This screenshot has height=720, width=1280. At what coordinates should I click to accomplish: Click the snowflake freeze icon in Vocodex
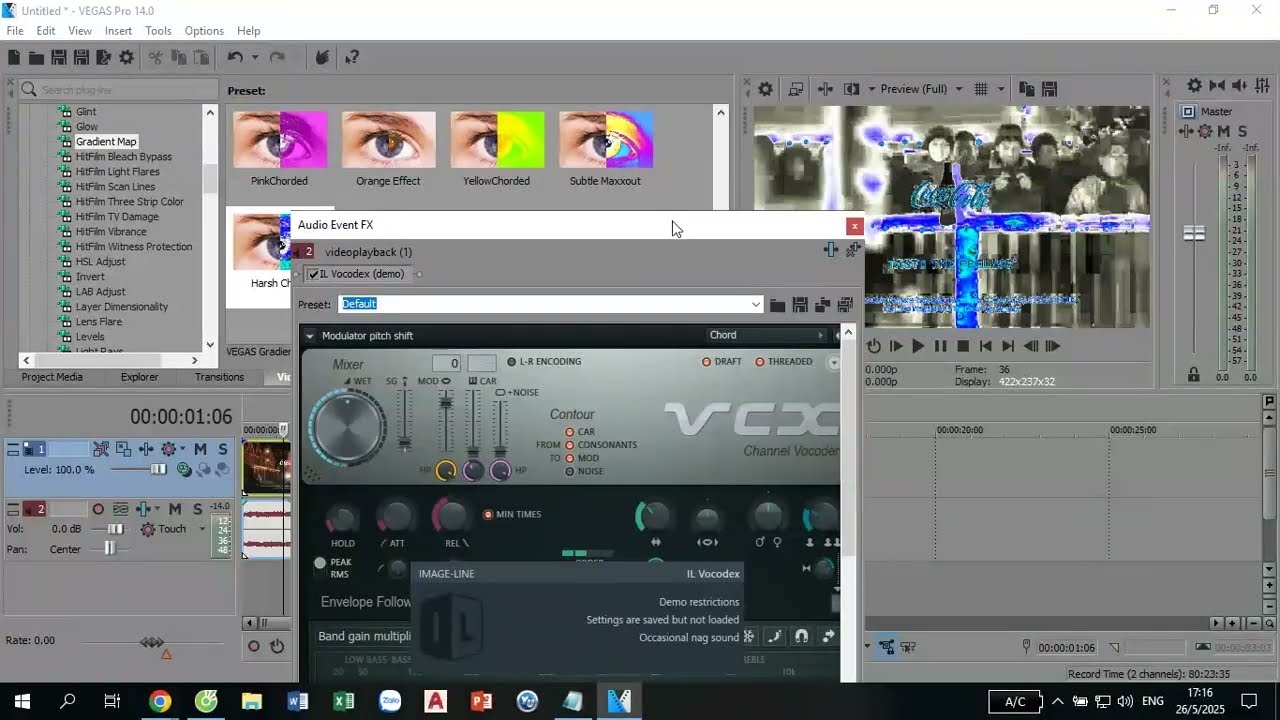point(748,636)
